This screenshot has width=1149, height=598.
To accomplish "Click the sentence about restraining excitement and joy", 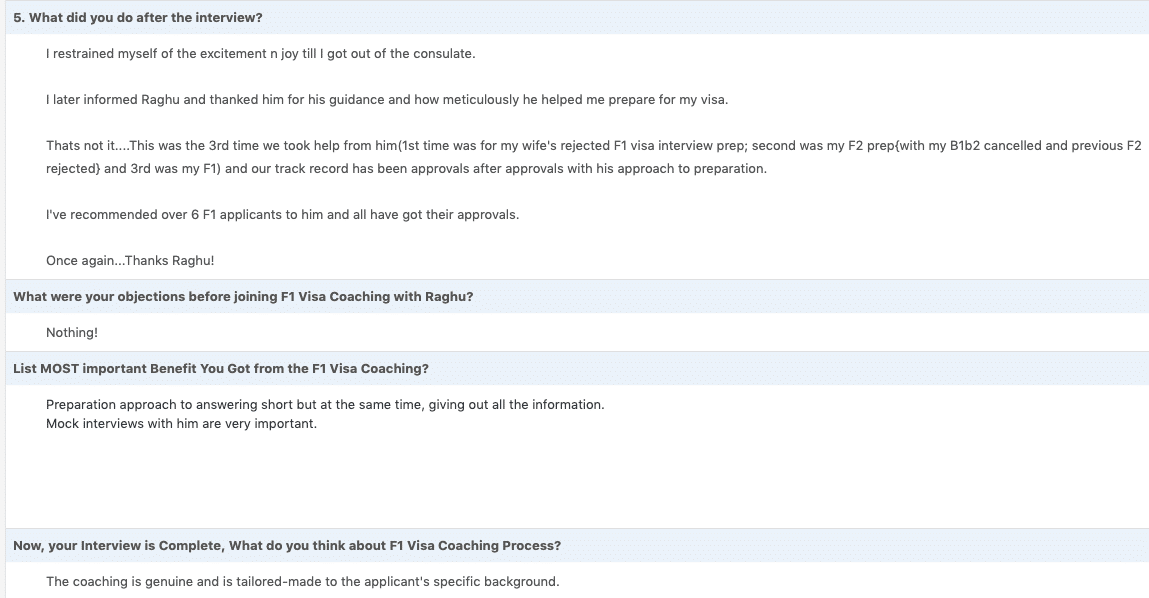I will click(260, 53).
